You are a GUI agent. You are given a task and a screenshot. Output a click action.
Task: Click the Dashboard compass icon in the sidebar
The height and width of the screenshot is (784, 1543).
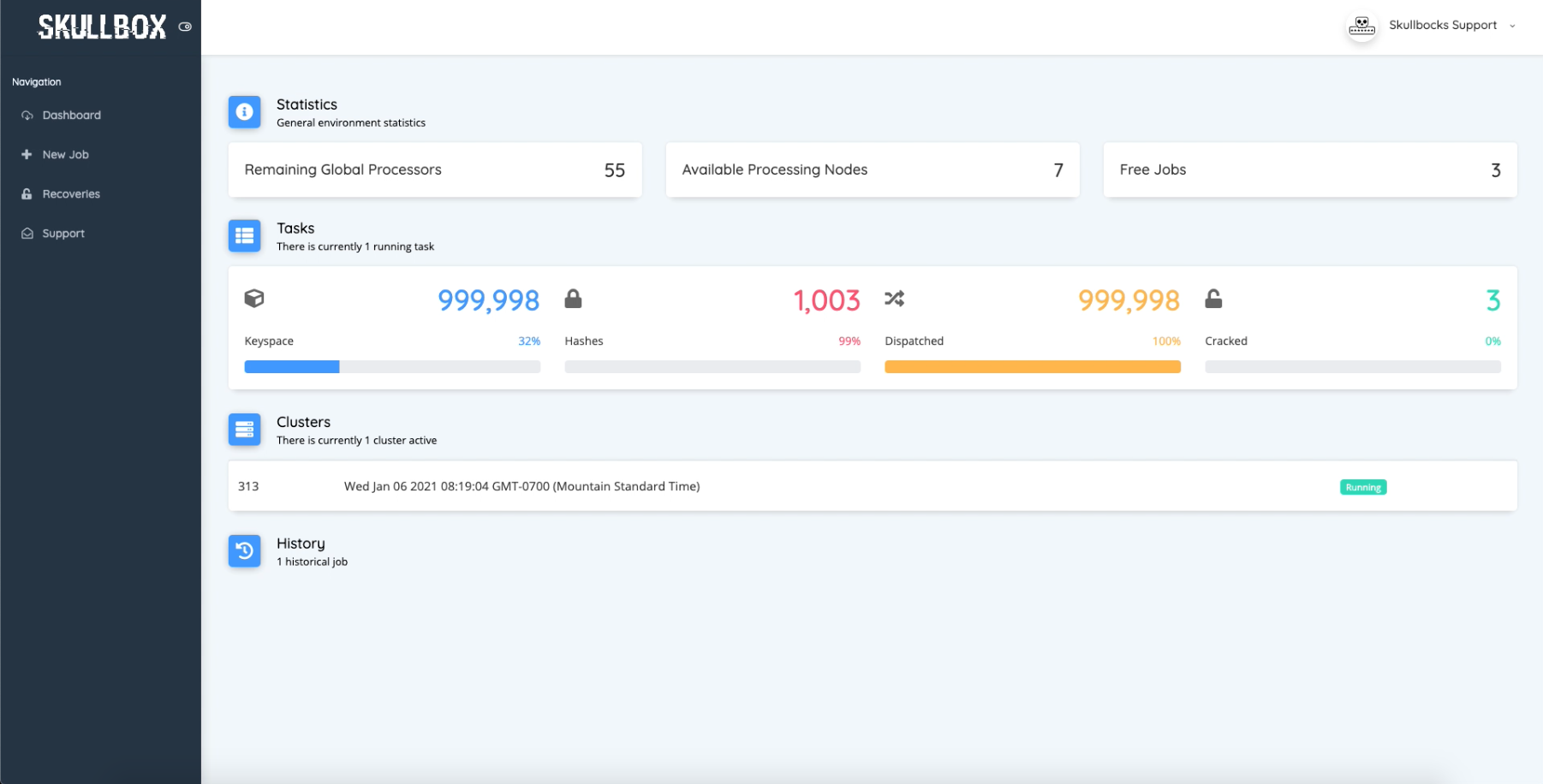(x=27, y=115)
